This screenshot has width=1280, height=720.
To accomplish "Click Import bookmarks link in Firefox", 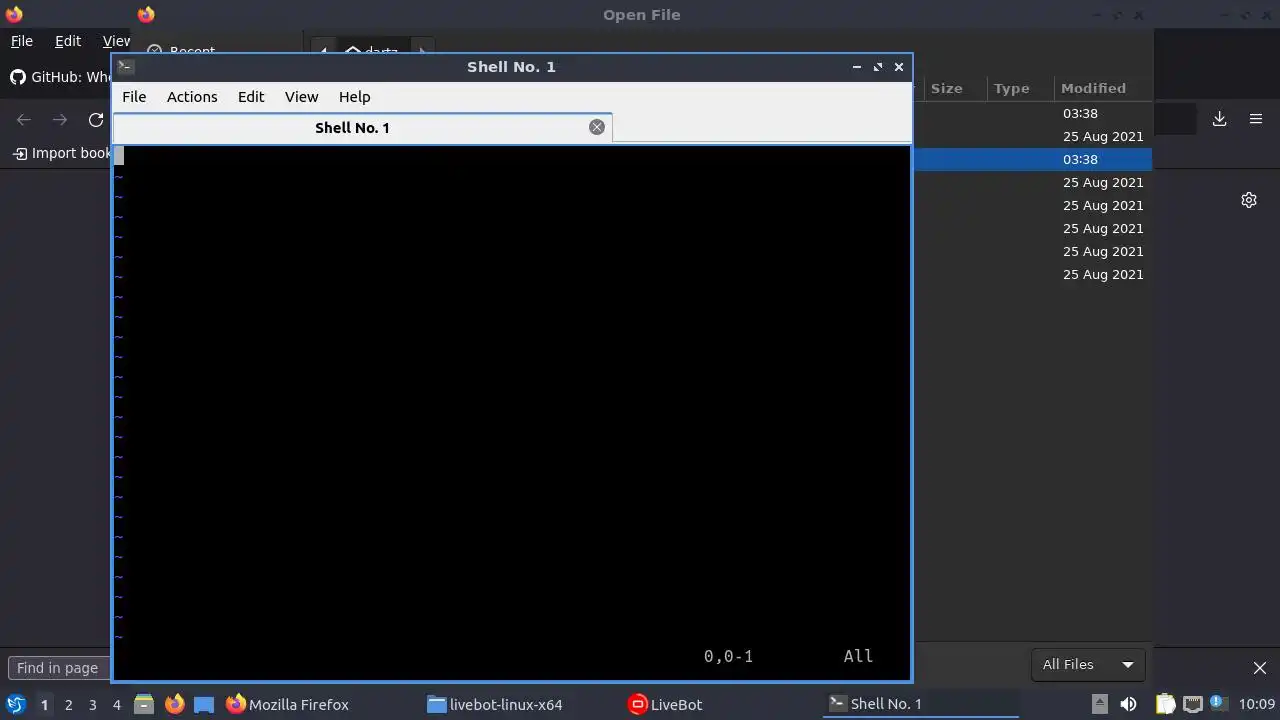I will point(62,153).
